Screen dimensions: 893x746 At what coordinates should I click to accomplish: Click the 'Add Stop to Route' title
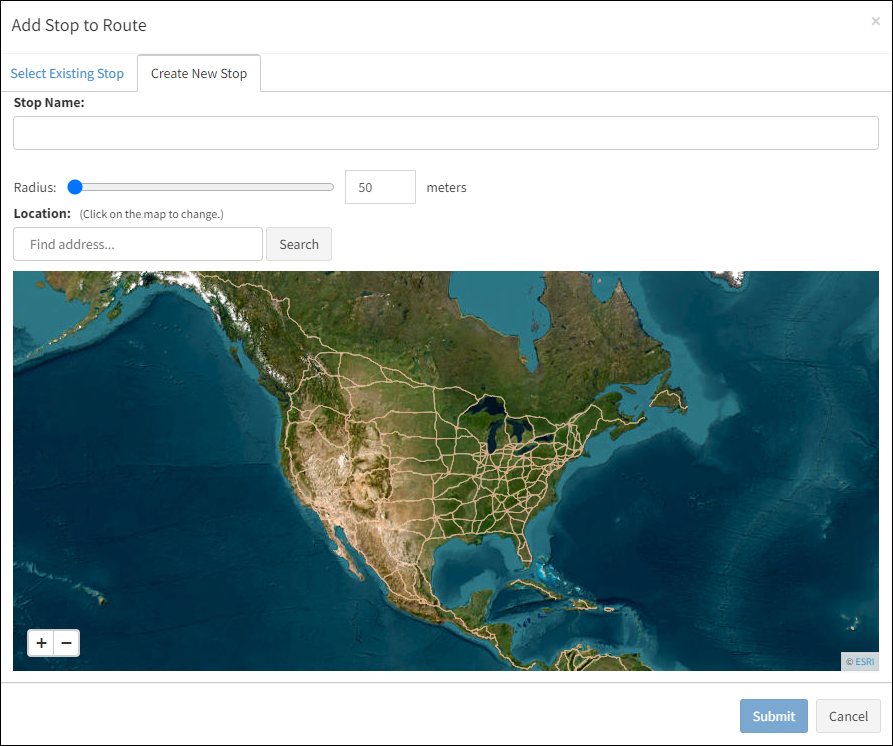click(79, 25)
